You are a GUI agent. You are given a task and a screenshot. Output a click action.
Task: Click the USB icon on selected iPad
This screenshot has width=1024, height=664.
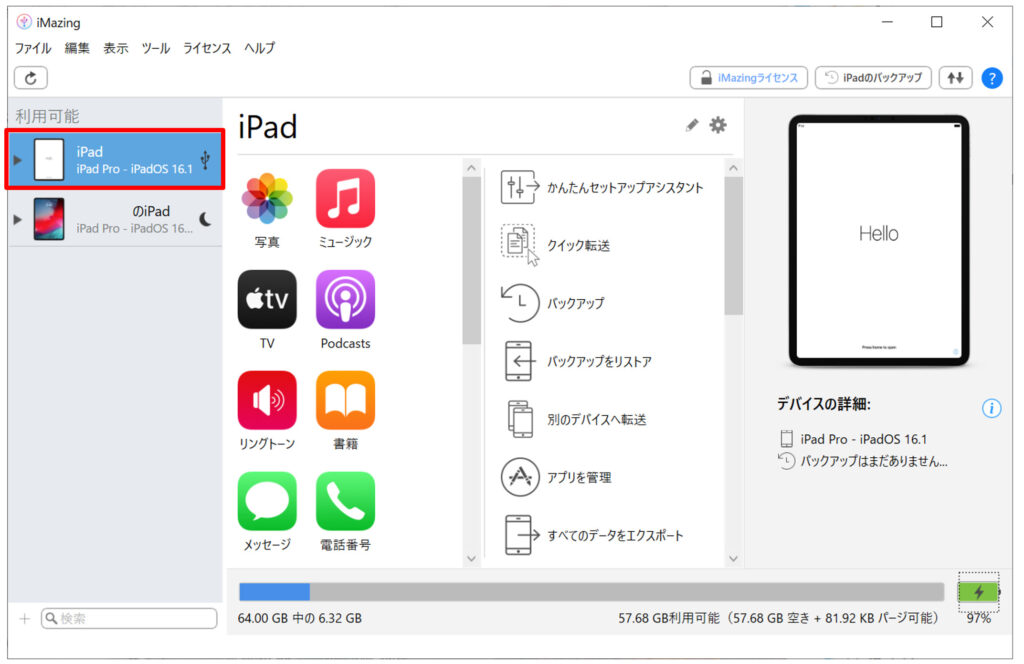(205, 159)
